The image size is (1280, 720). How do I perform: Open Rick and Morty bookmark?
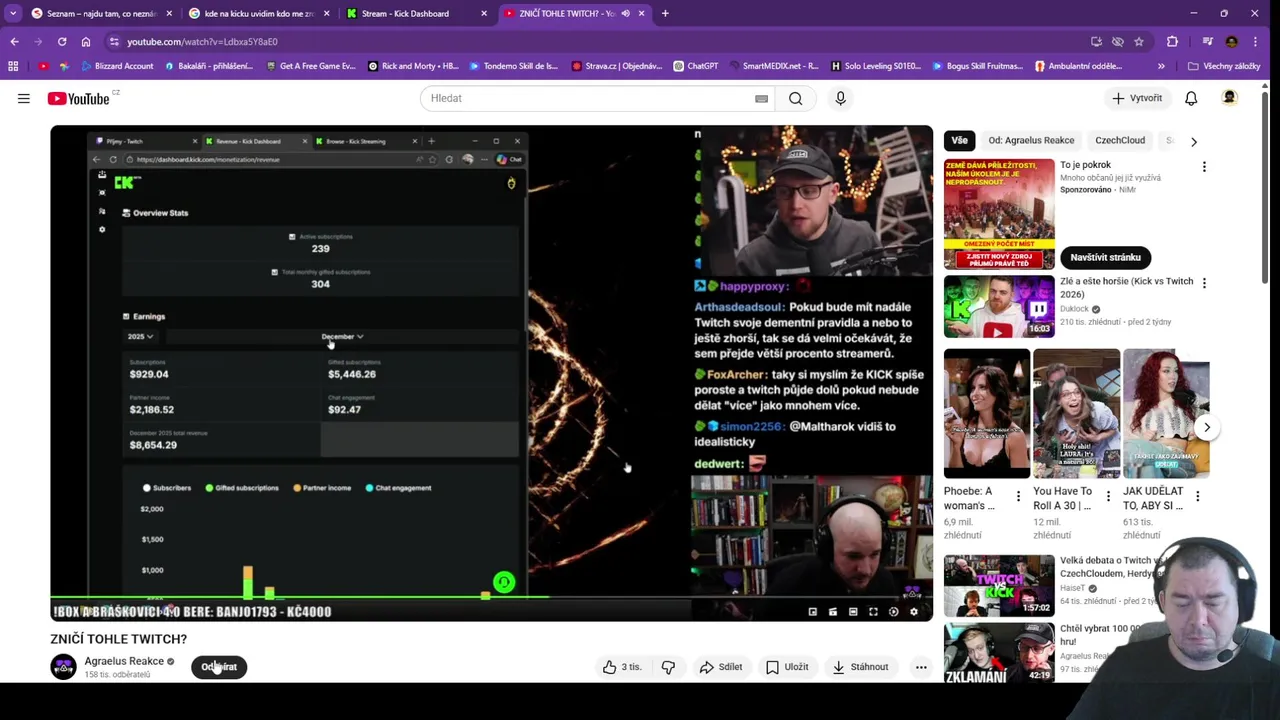click(x=413, y=66)
